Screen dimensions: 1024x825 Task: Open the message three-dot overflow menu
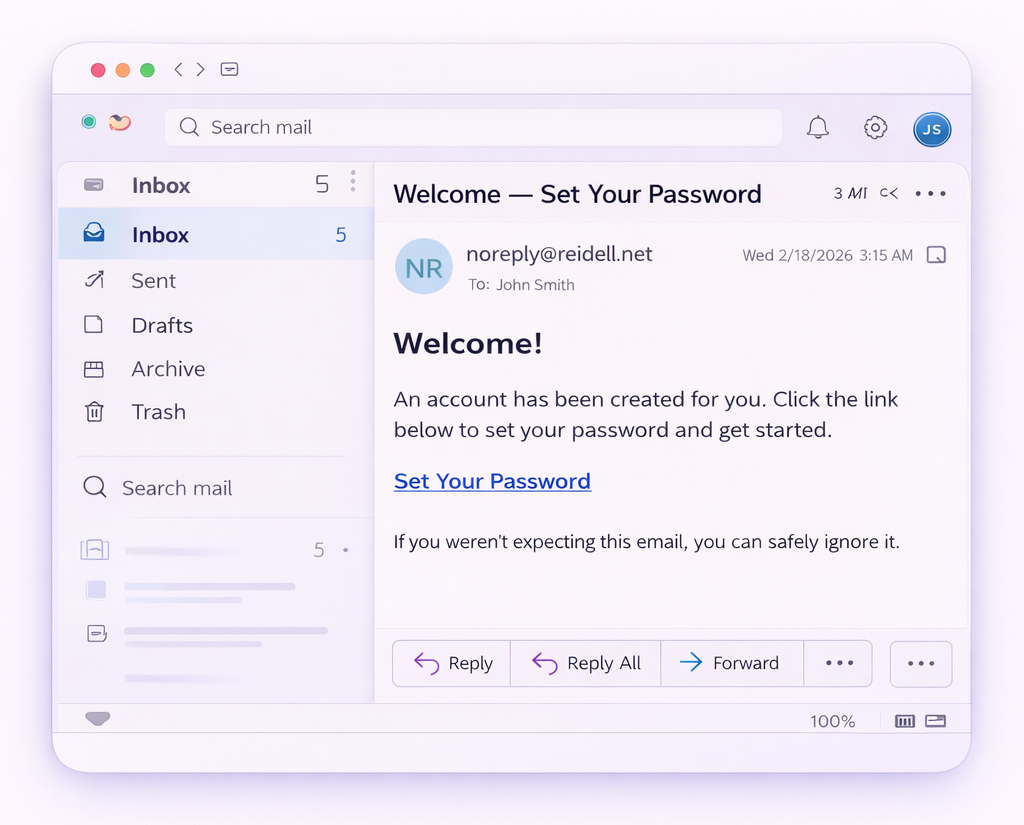(x=930, y=193)
